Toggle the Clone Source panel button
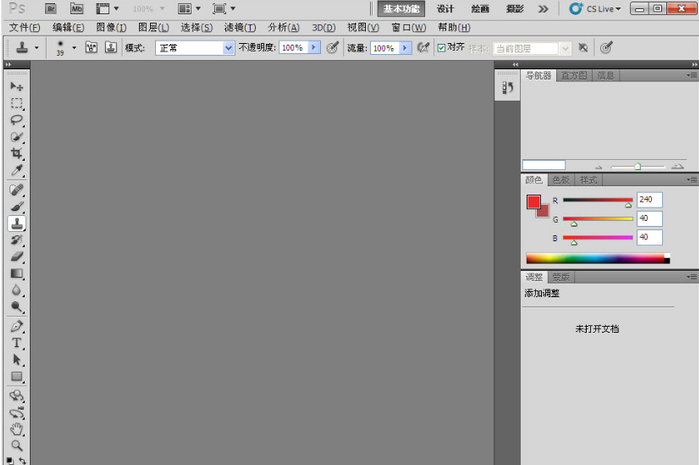Viewport: 699px width, 465px height. [111, 47]
